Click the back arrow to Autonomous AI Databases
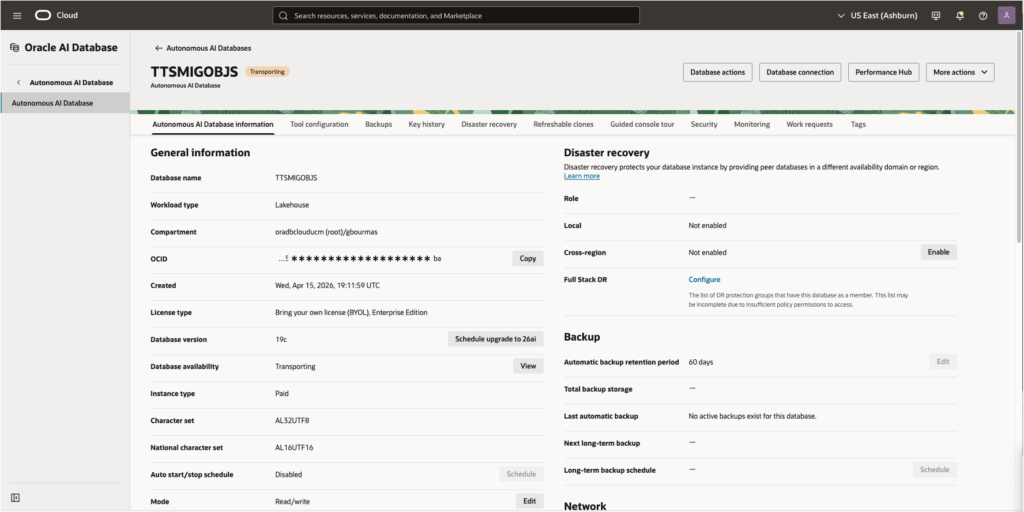Screen dimensions: 1024x512 click(x=158, y=48)
